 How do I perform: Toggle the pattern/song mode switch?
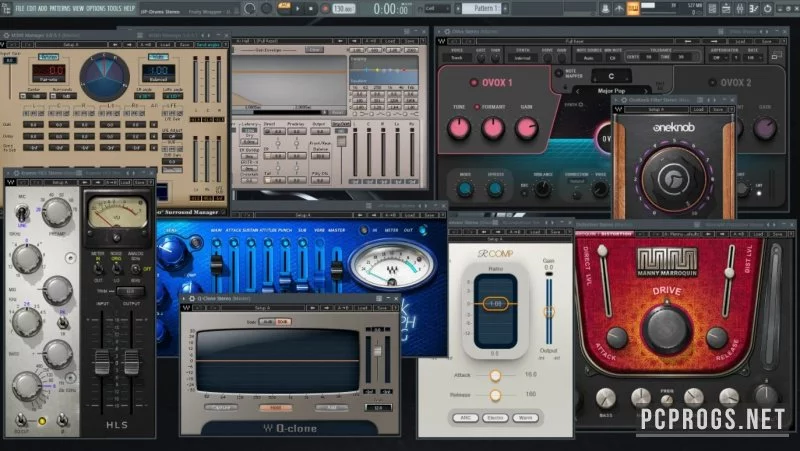tap(284, 8)
